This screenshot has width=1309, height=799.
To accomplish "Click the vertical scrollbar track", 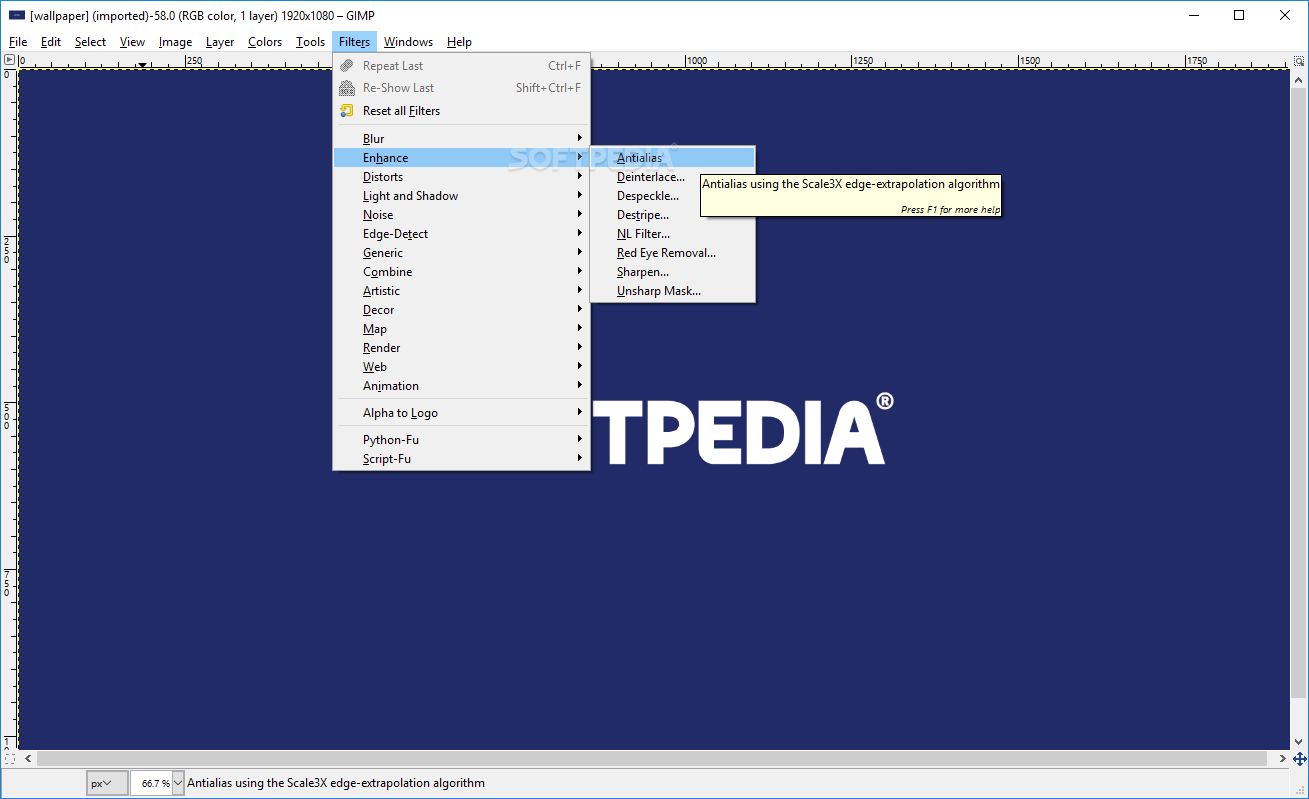I will [1299, 392].
